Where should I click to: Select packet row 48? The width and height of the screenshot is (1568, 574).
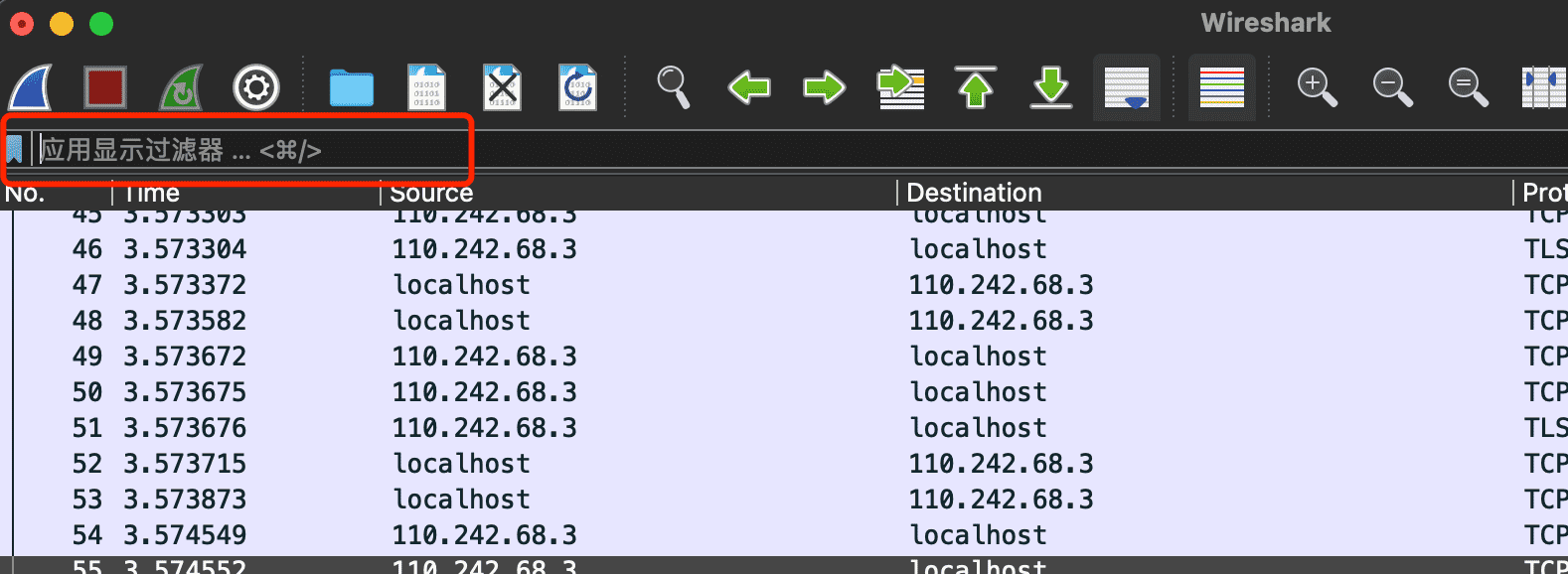click(x=784, y=321)
